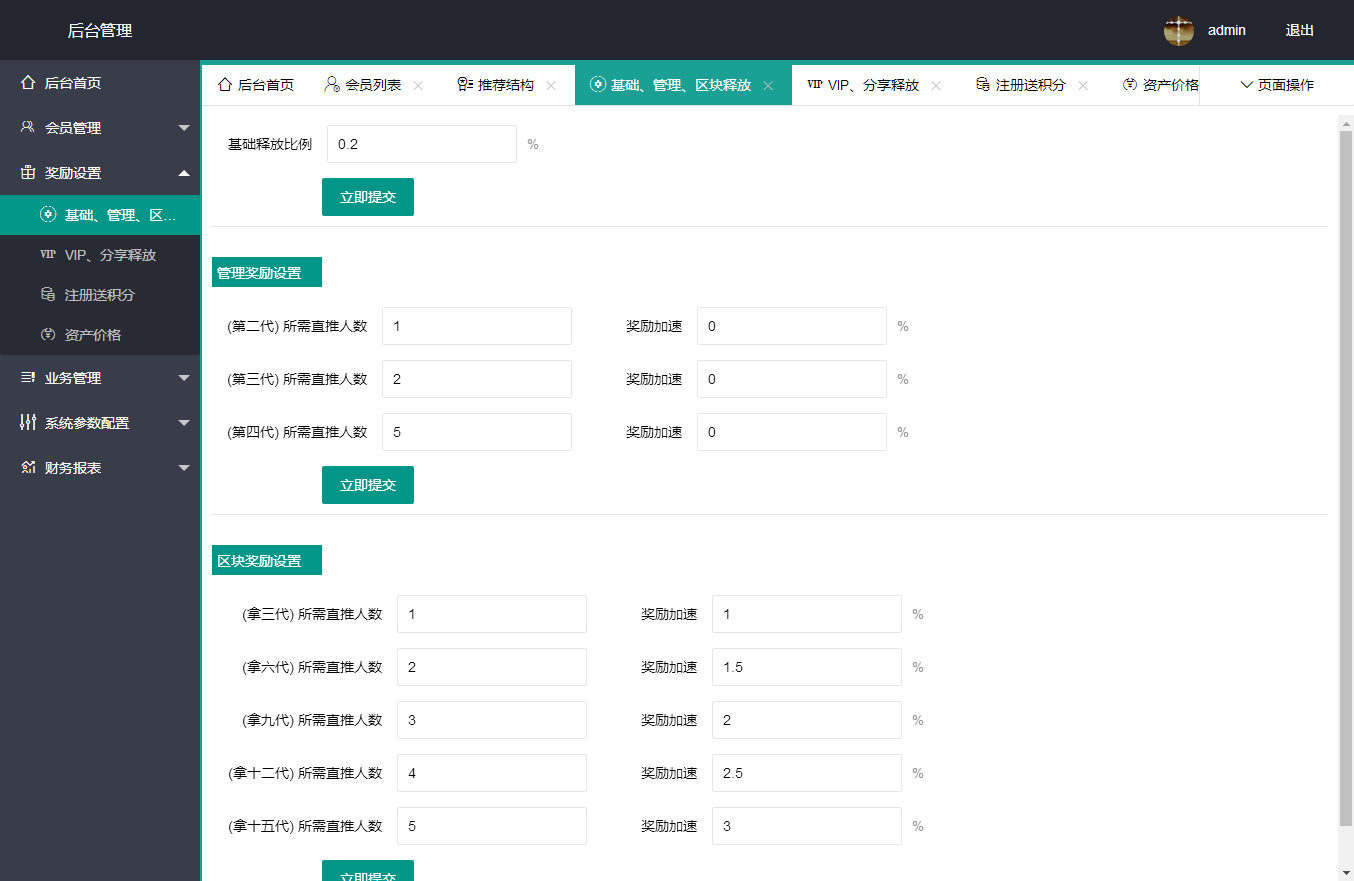This screenshot has width=1354, height=881.
Task: Click the VIP icon beside VIP、分享释放 in sidebar
Action: pyautogui.click(x=47, y=255)
